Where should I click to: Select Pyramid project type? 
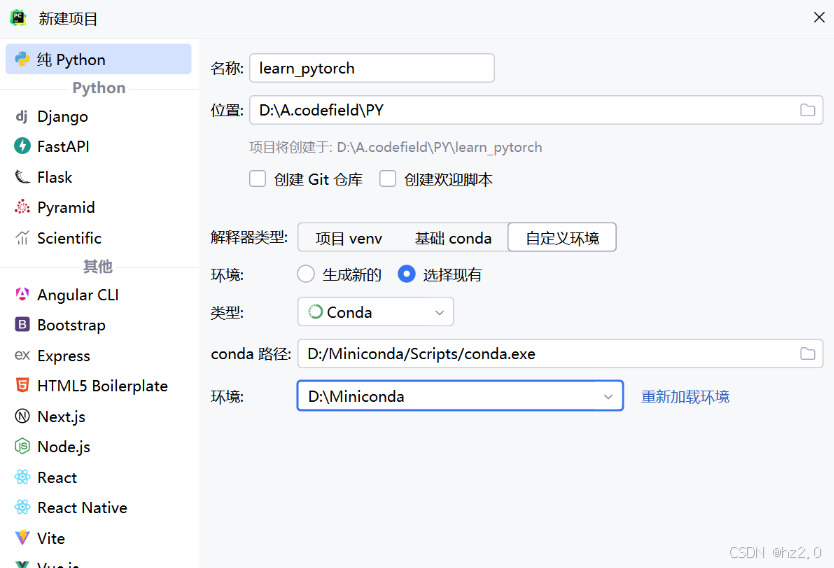click(x=98, y=207)
